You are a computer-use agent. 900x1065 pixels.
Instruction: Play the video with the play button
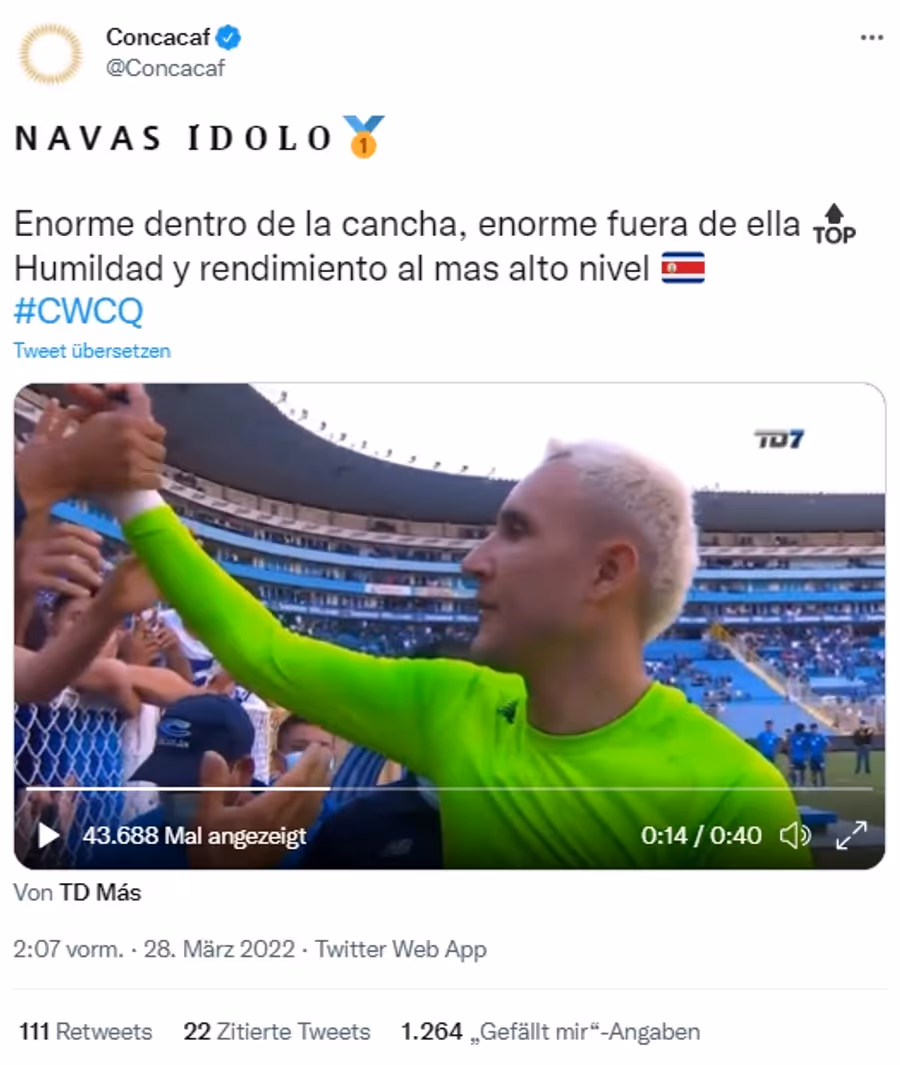coord(48,835)
